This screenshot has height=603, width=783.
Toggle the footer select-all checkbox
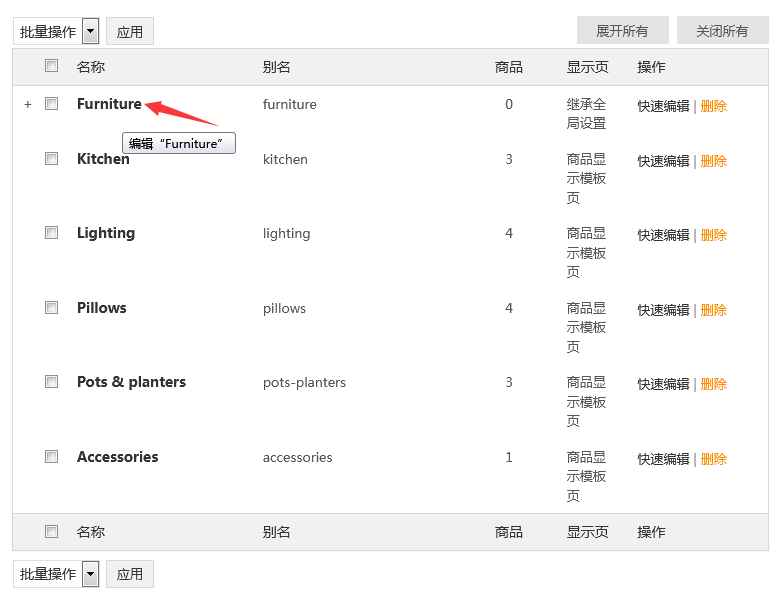52,532
